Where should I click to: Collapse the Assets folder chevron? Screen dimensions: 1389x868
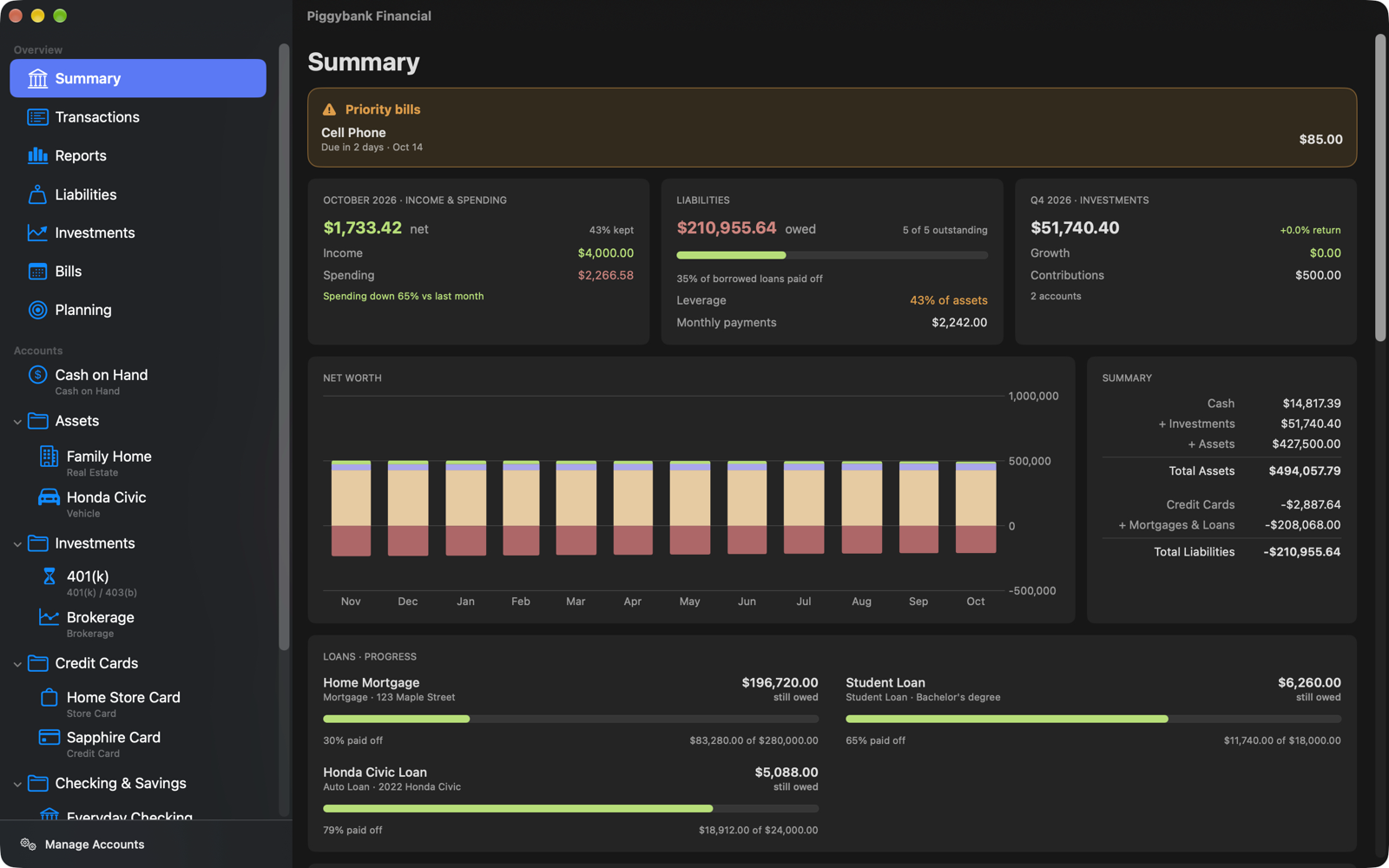17,422
